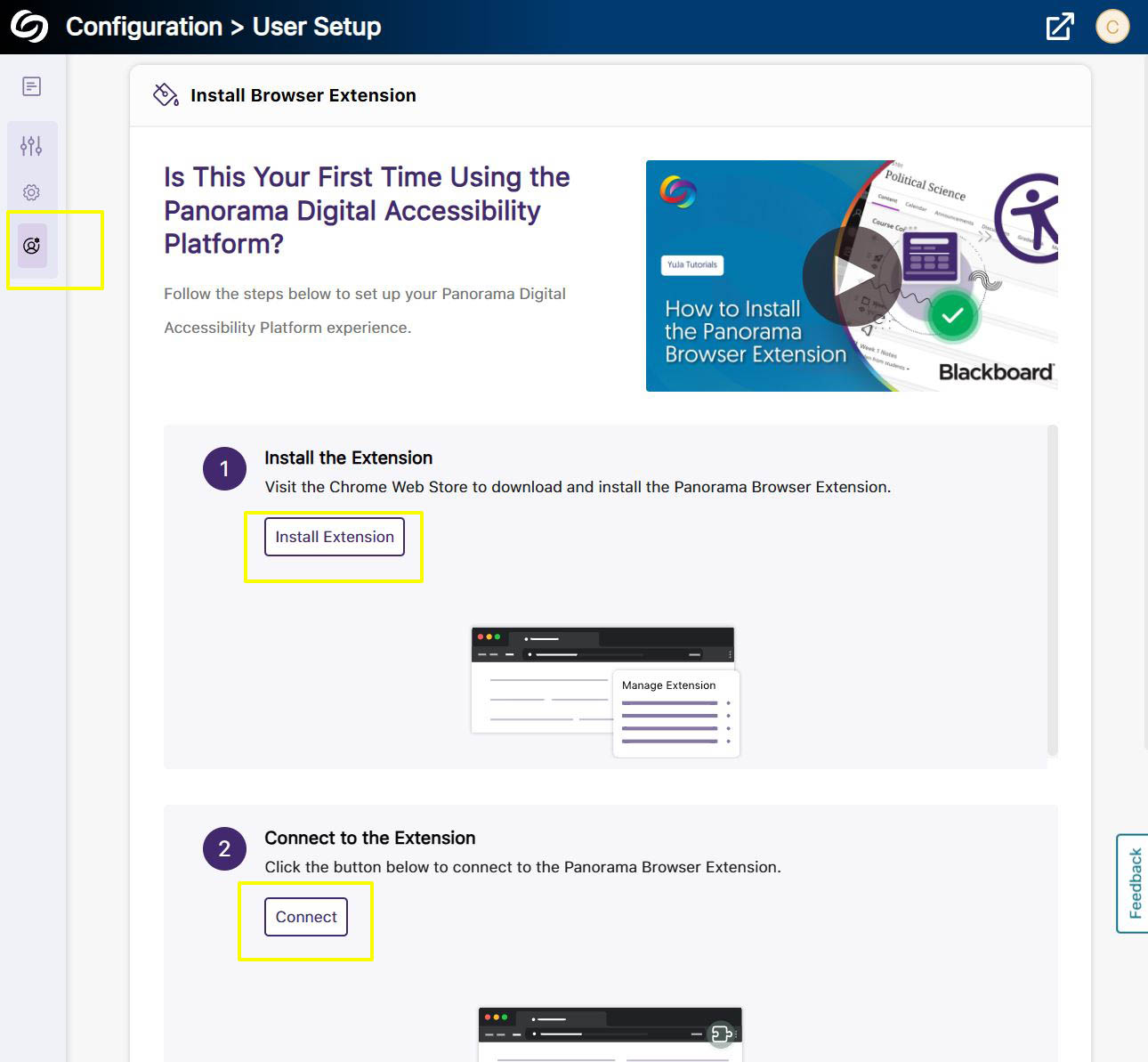Click the Yuja Tutorials label on video
The height and width of the screenshot is (1062, 1148).
[x=692, y=264]
